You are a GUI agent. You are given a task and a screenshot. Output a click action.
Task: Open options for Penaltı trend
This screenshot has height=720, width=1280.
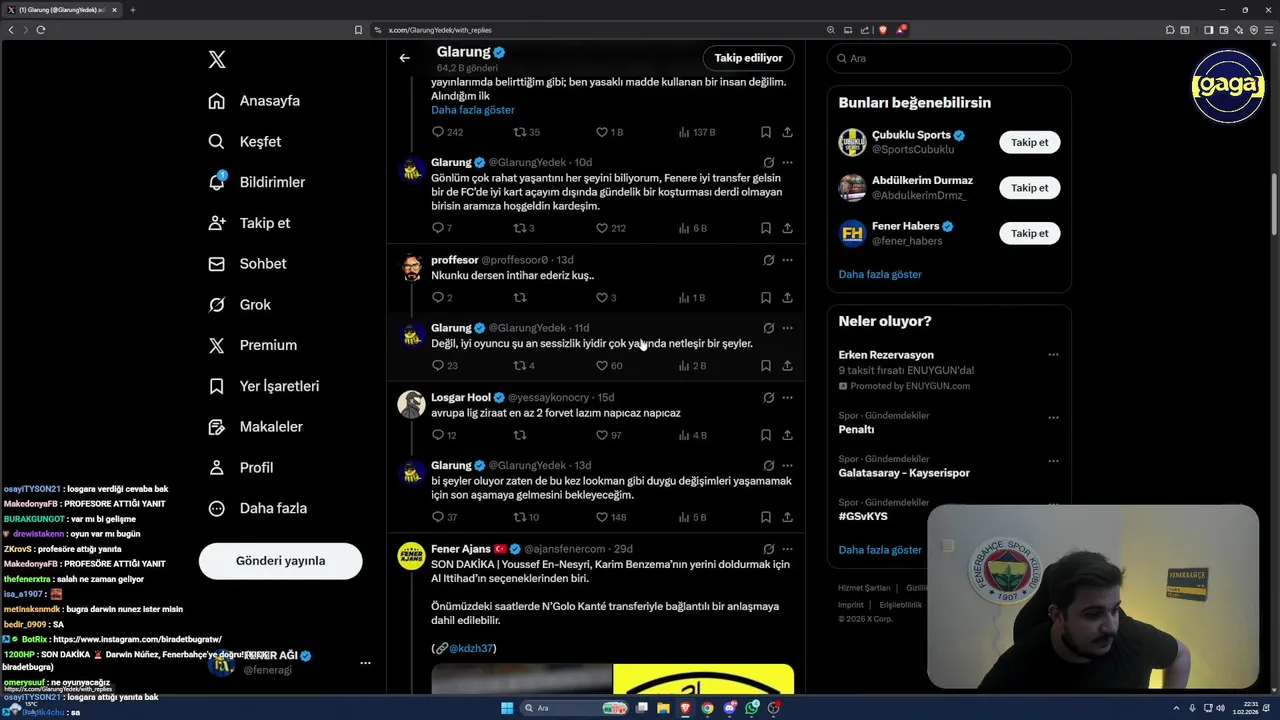point(1053,418)
